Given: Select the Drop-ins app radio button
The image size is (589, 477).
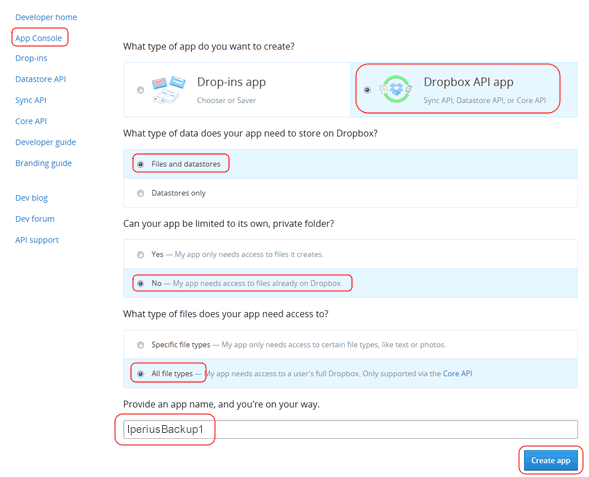Looking at the screenshot, I should [x=140, y=90].
